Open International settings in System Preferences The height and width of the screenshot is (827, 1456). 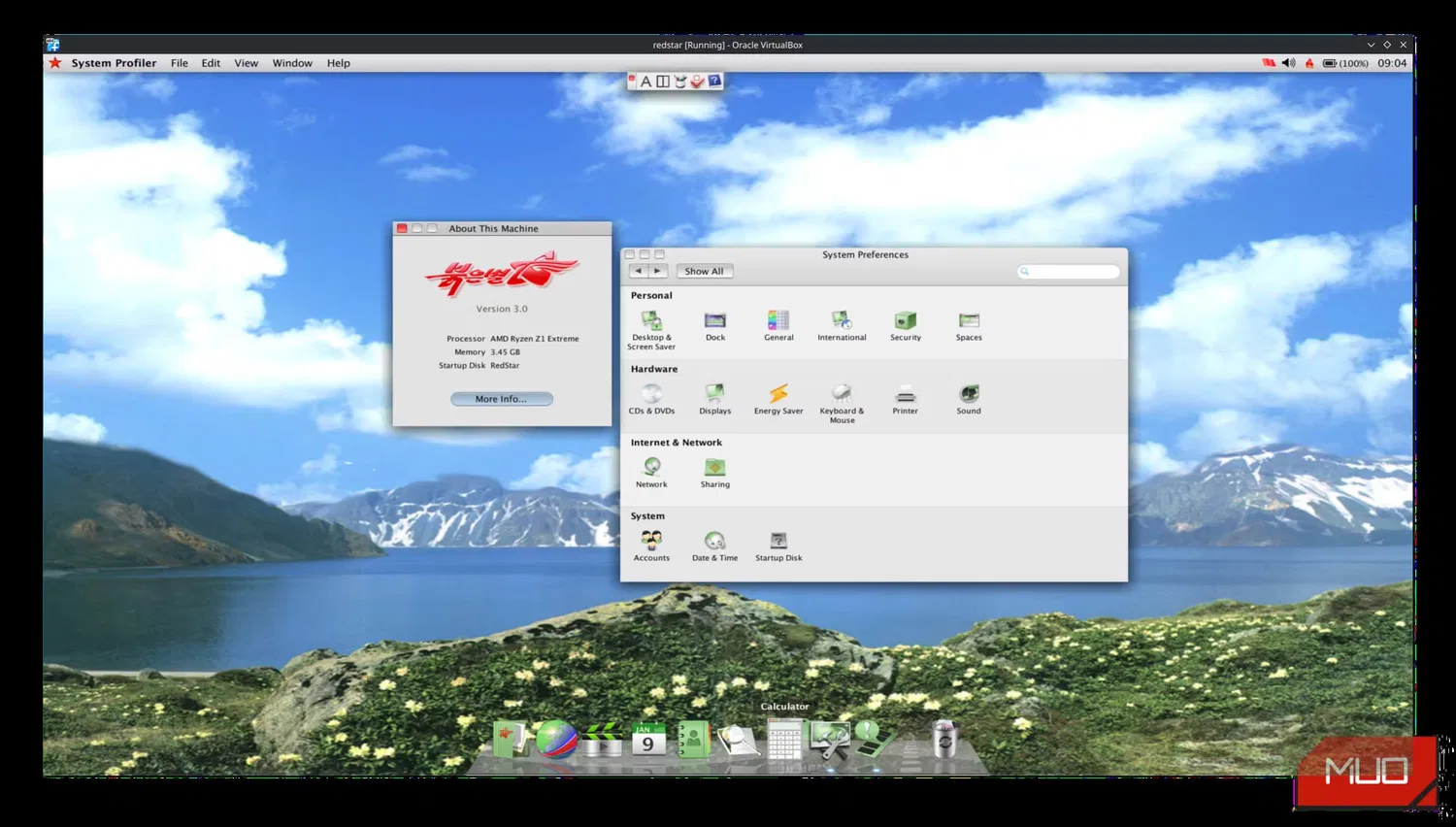pyautogui.click(x=842, y=326)
